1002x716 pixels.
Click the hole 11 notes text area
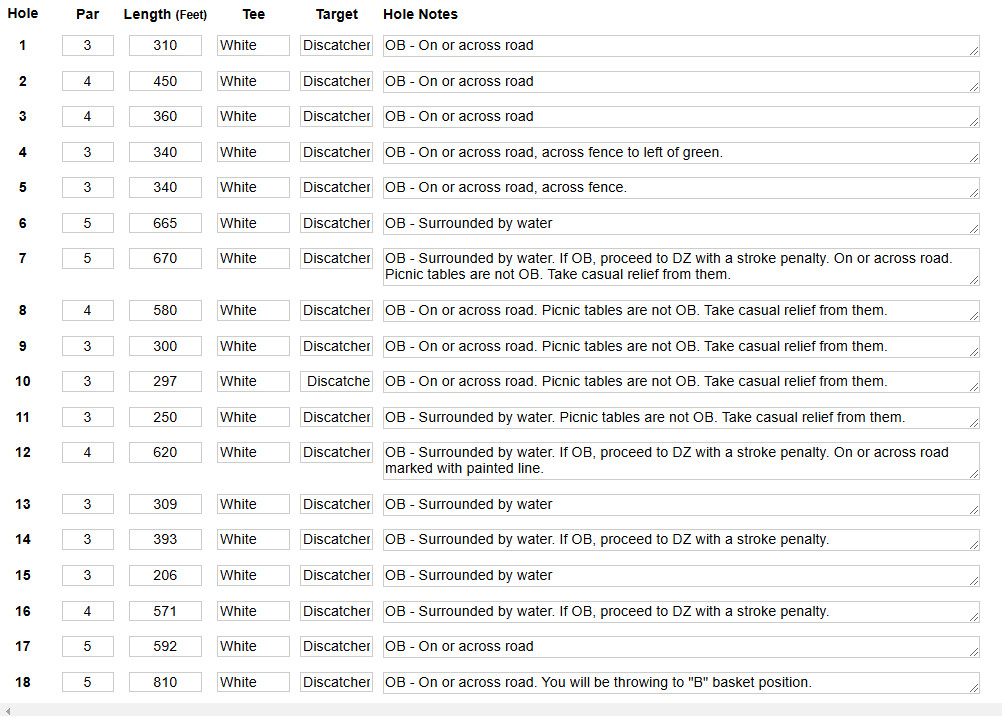point(681,417)
